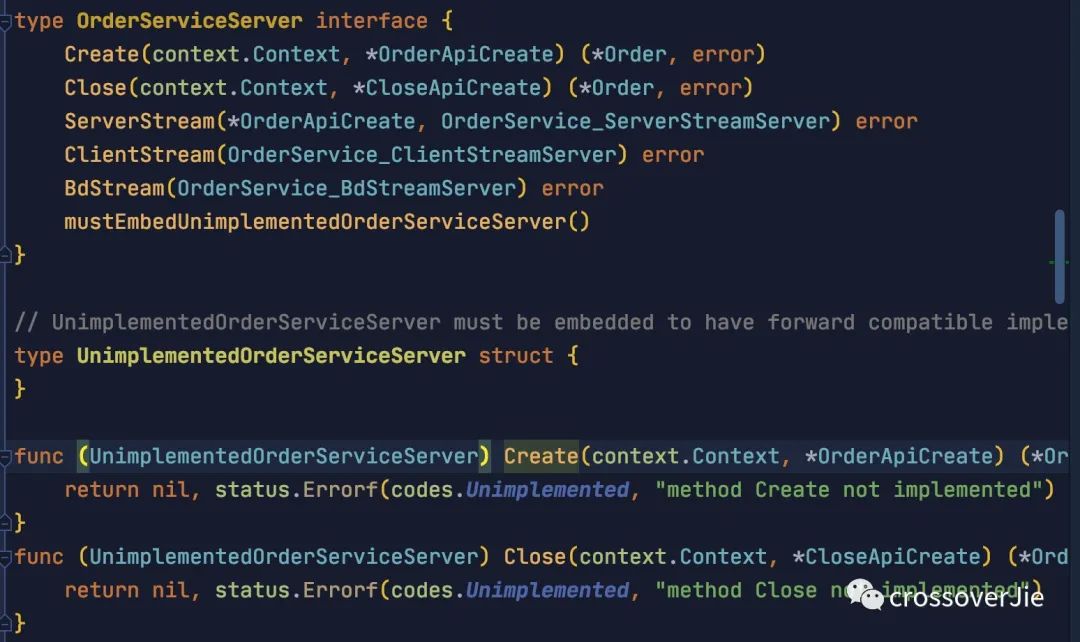This screenshot has height=642, width=1080.
Task: Click the BdStream method name
Action: (114, 188)
